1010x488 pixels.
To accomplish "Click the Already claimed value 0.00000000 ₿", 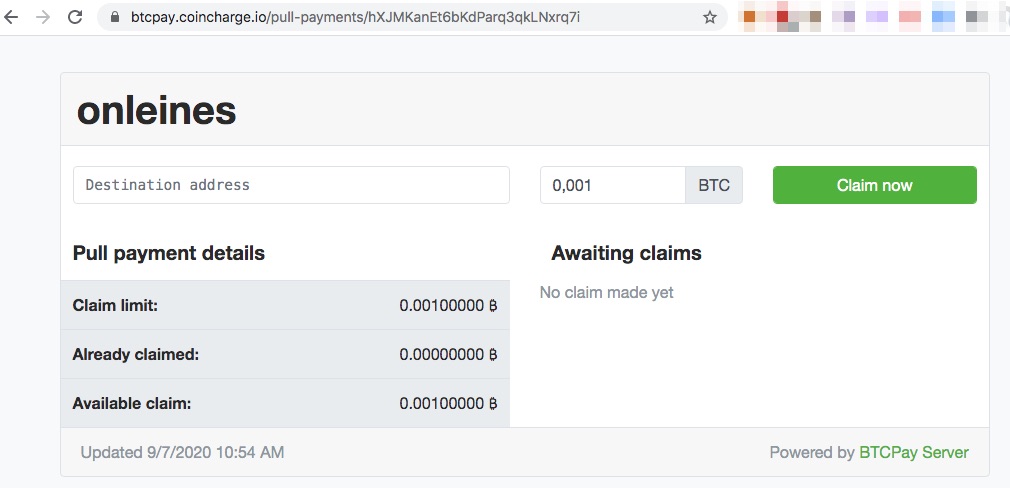I will [448, 354].
